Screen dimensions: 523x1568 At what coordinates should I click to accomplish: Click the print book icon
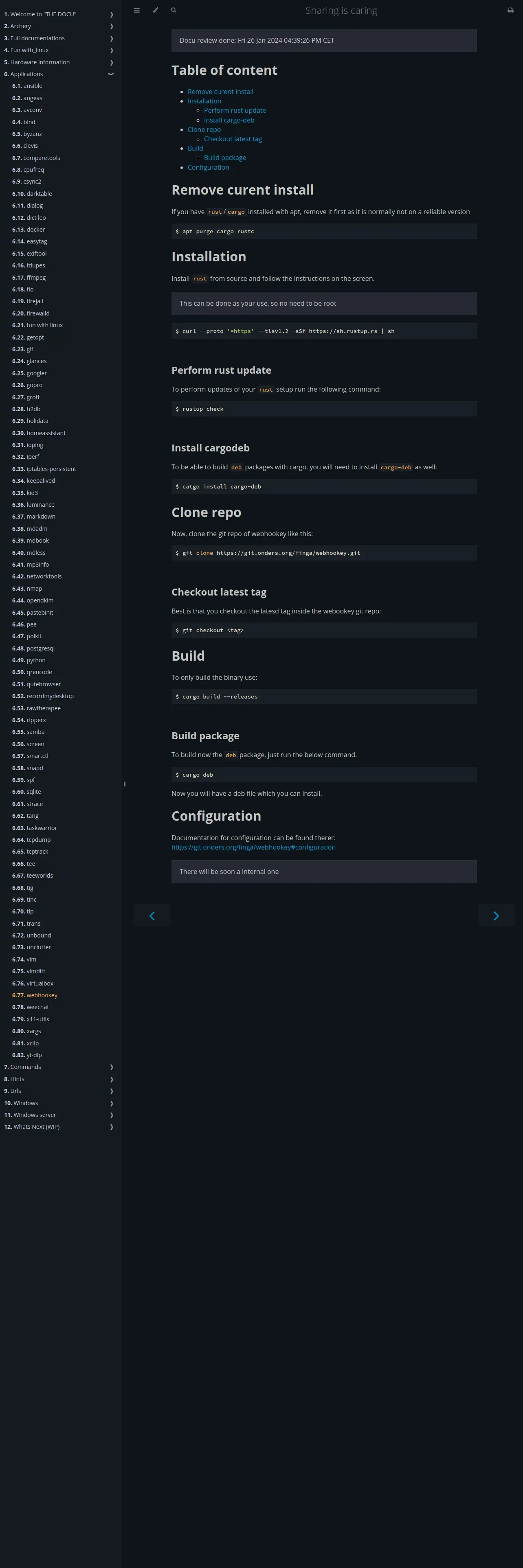pos(510,10)
